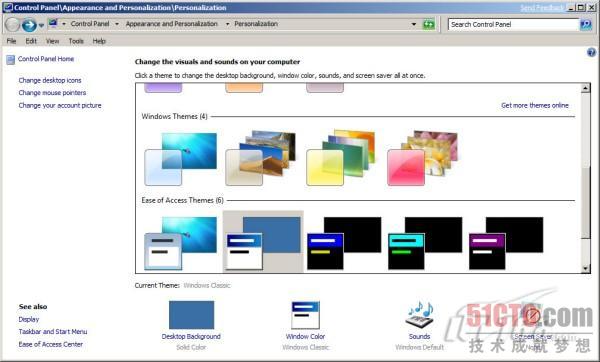Viewport: 600px width, 362px height.
Task: Open the Edit menu
Action: [x=31, y=41]
